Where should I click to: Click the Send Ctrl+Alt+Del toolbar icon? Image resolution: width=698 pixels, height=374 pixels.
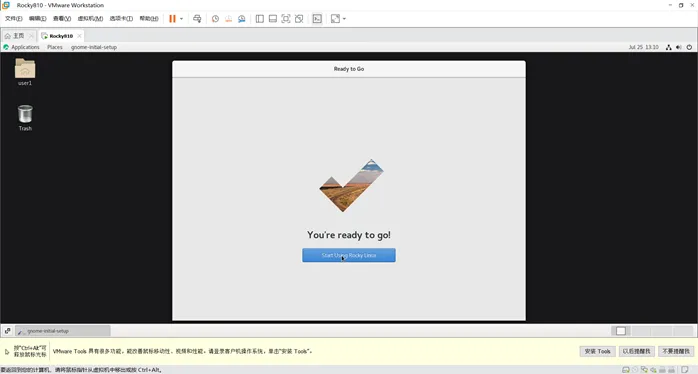197,19
